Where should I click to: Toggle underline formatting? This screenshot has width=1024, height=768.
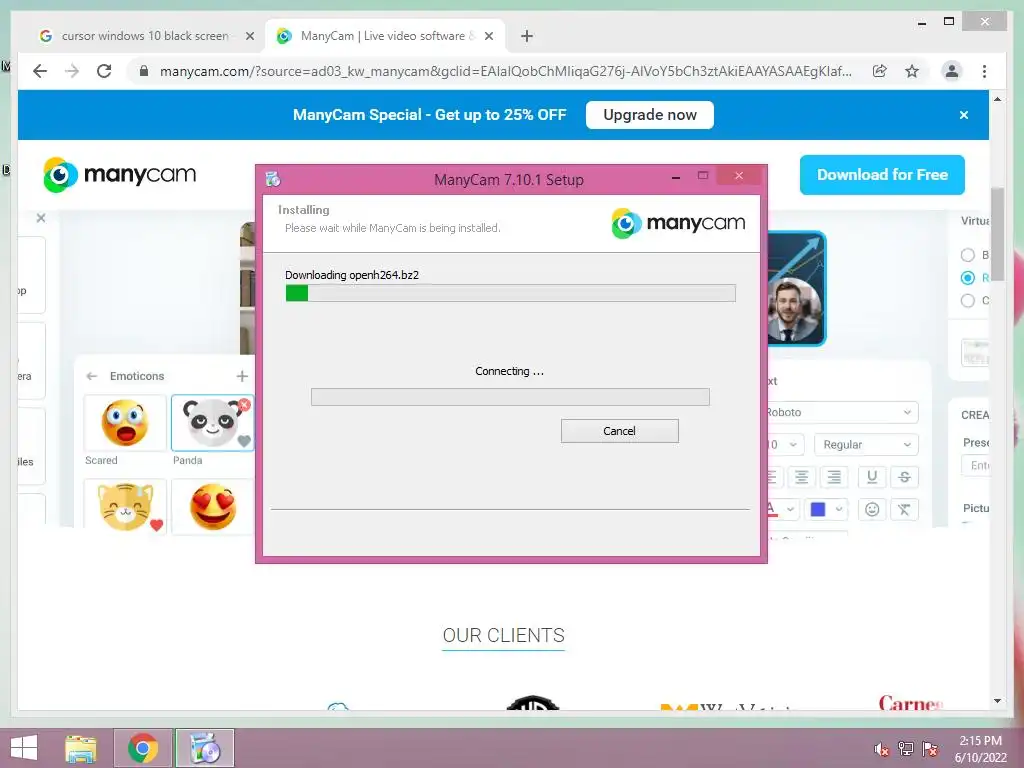(872, 477)
